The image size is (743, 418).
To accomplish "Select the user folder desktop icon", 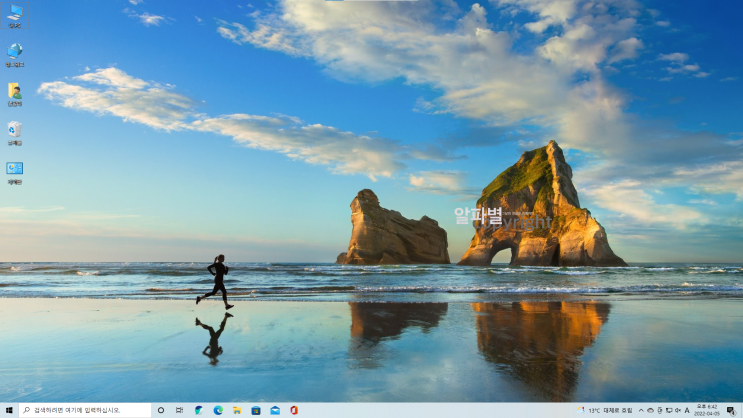I will coord(15,94).
